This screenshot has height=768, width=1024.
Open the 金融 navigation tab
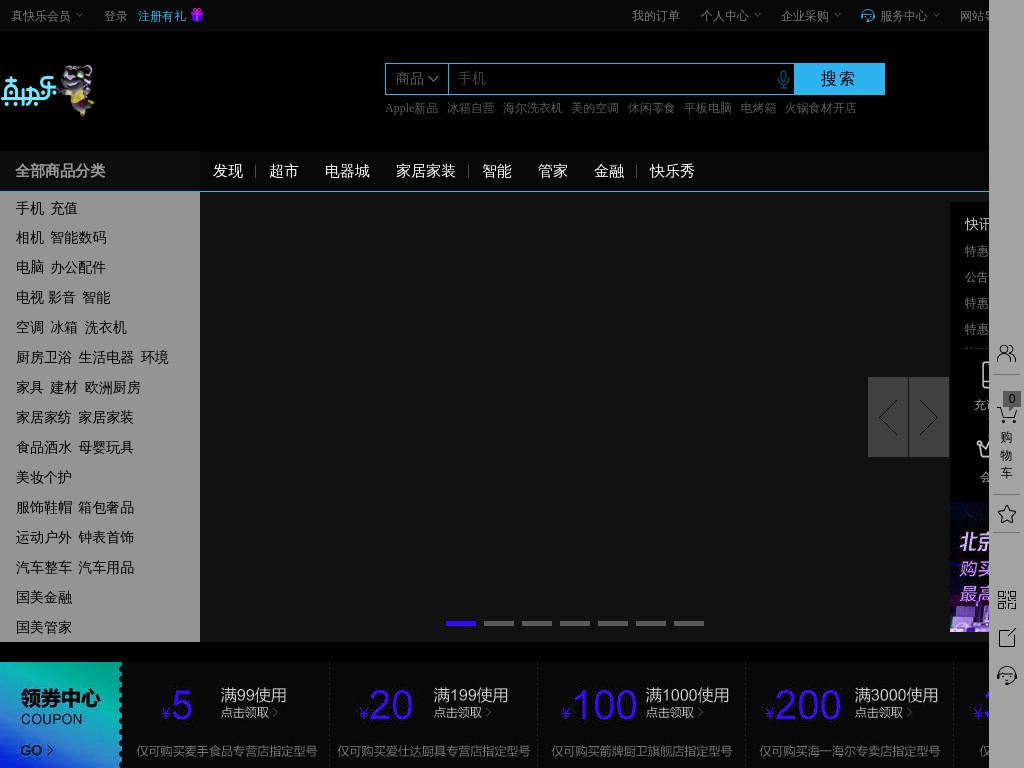tap(609, 171)
